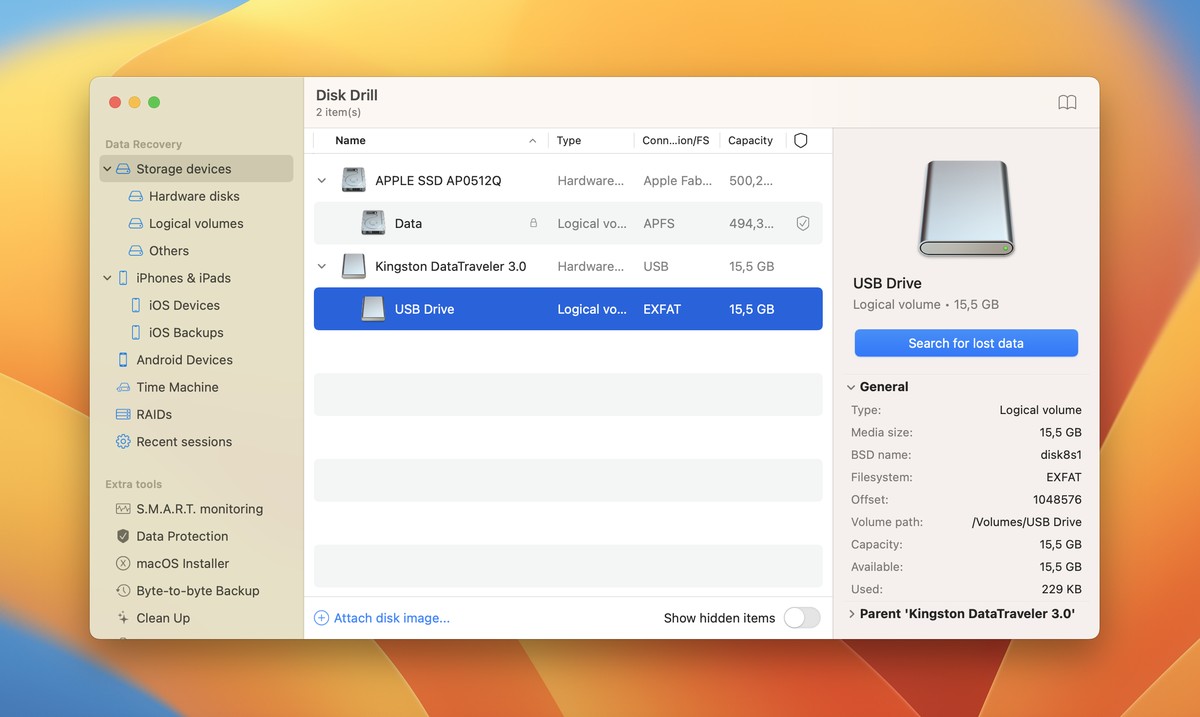This screenshot has height=717, width=1200.
Task: Collapse the APPLE SSD AP0512Q row
Action: pyautogui.click(x=322, y=181)
